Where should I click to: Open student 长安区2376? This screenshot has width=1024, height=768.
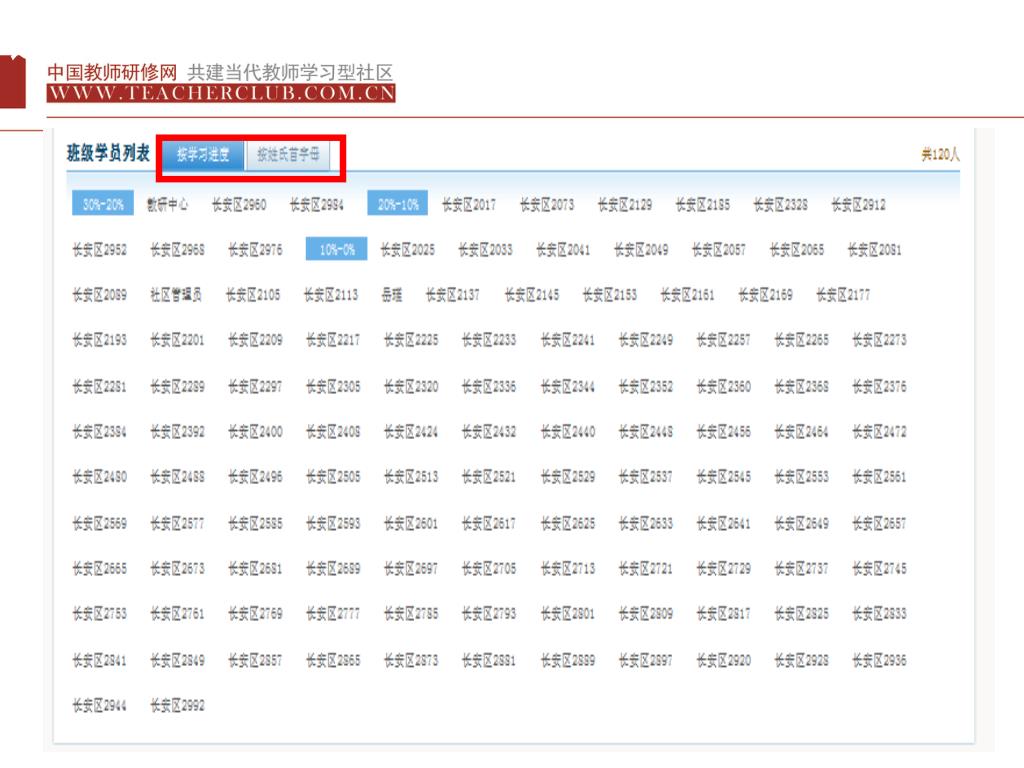coord(879,387)
